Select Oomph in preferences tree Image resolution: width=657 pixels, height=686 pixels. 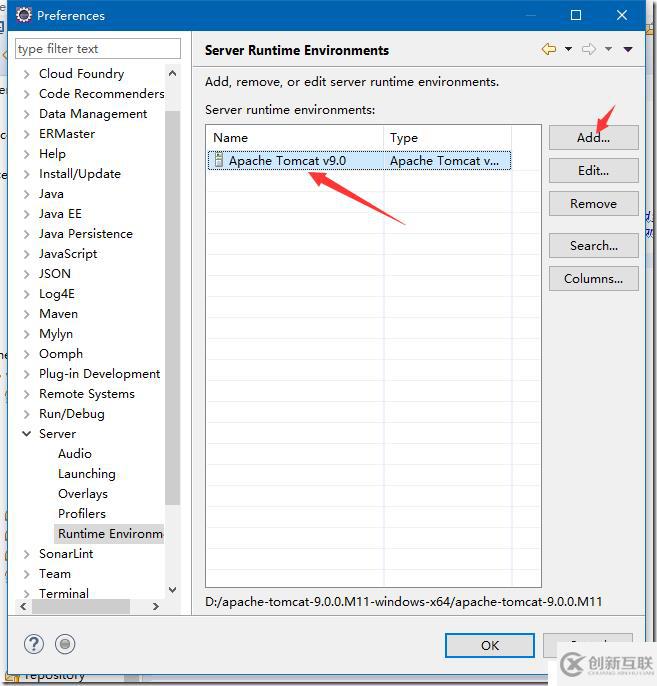click(x=61, y=354)
